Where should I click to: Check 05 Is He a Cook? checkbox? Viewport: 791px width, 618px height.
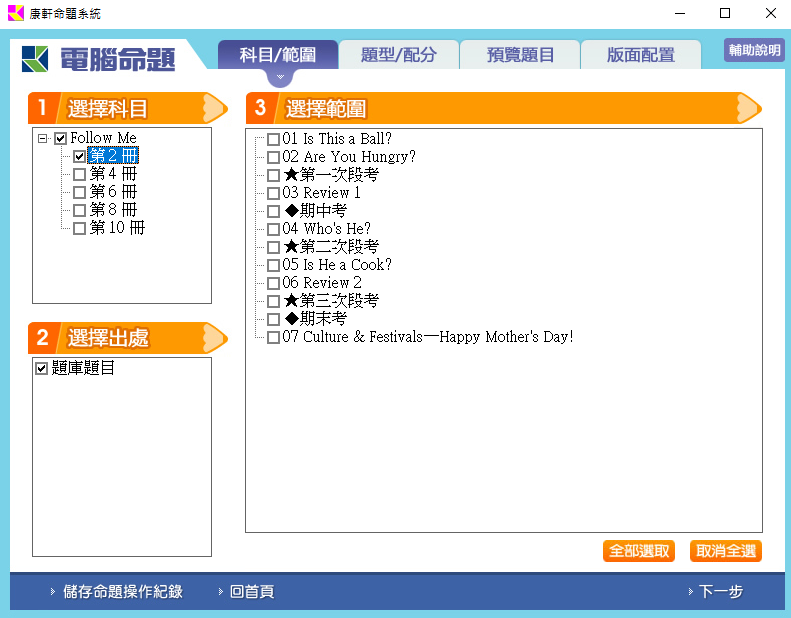click(273, 265)
